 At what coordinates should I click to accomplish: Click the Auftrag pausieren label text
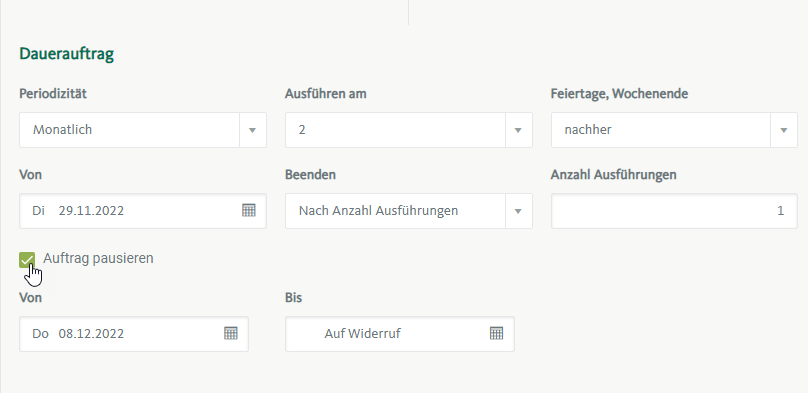98,258
